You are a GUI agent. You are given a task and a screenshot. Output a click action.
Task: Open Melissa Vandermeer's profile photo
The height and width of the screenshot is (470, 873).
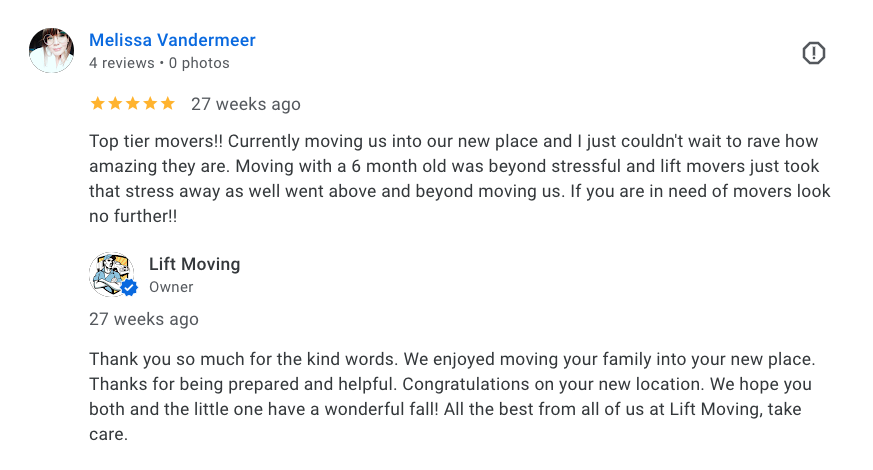tap(51, 50)
